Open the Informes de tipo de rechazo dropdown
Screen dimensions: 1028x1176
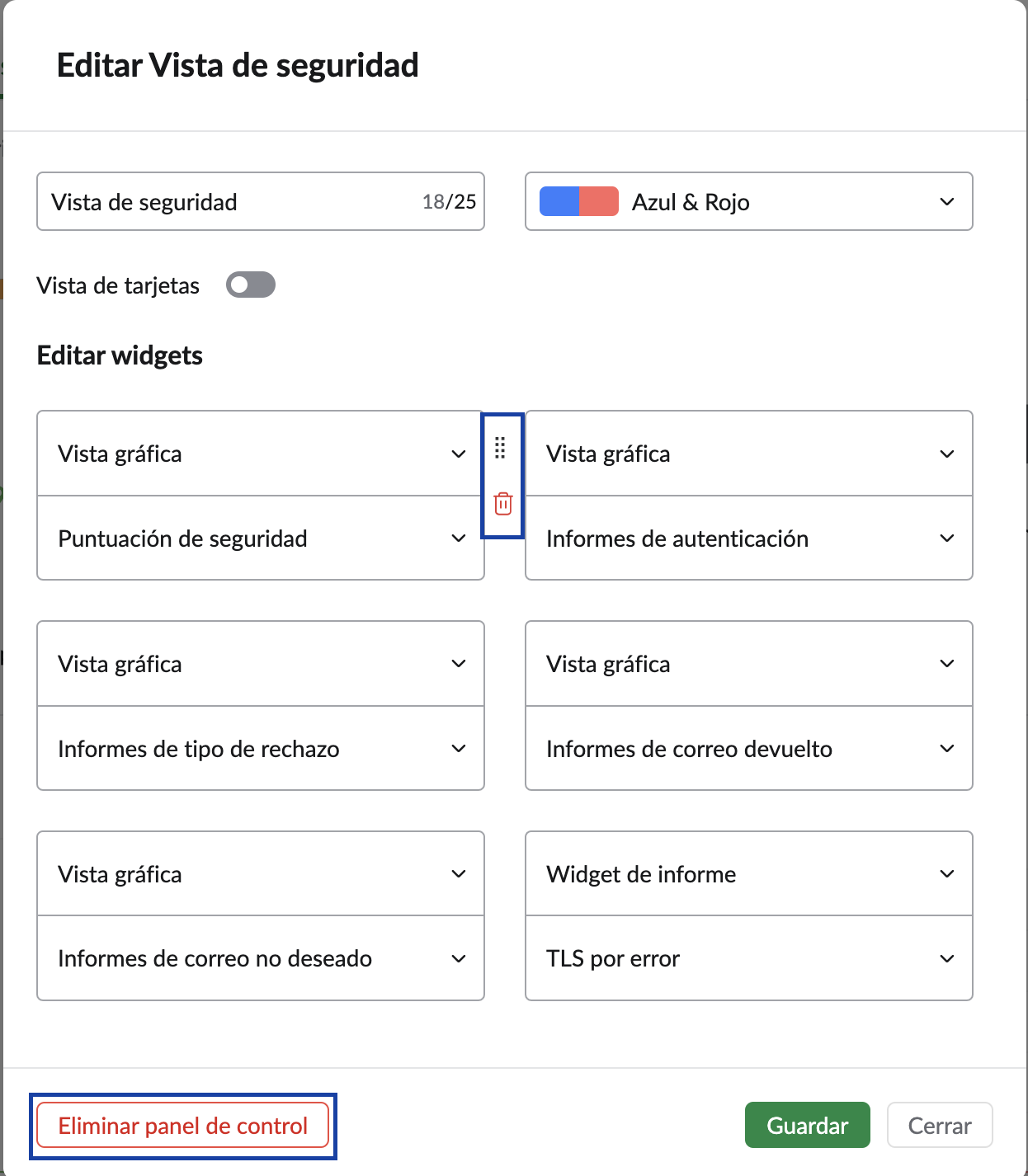[x=460, y=749]
